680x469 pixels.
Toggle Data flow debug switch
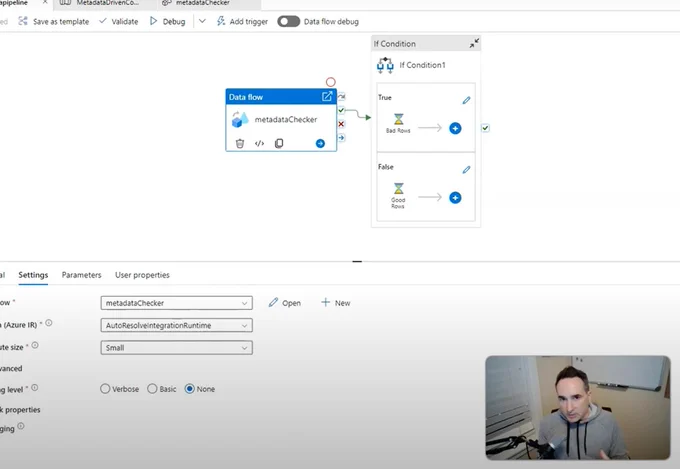click(x=288, y=21)
